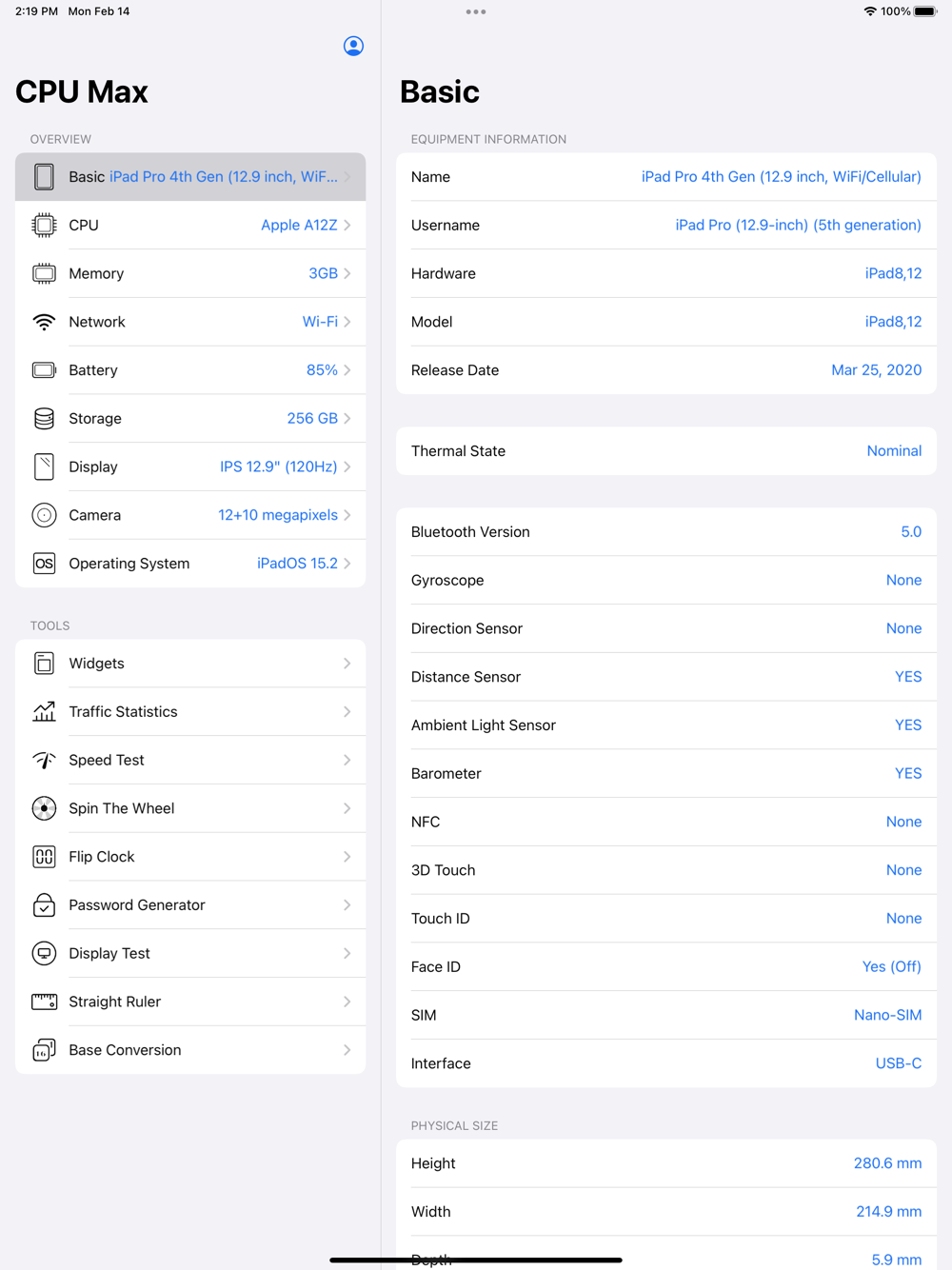952x1270 pixels.
Task: Open Straight Ruler tool
Action: click(190, 1002)
